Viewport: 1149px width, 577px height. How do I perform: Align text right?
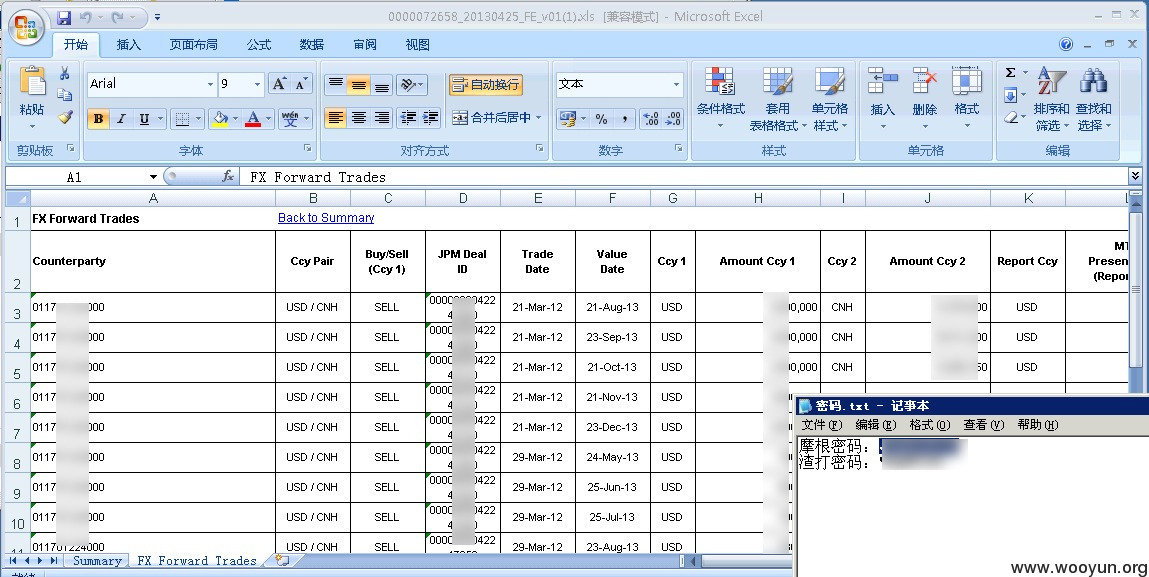pos(382,117)
